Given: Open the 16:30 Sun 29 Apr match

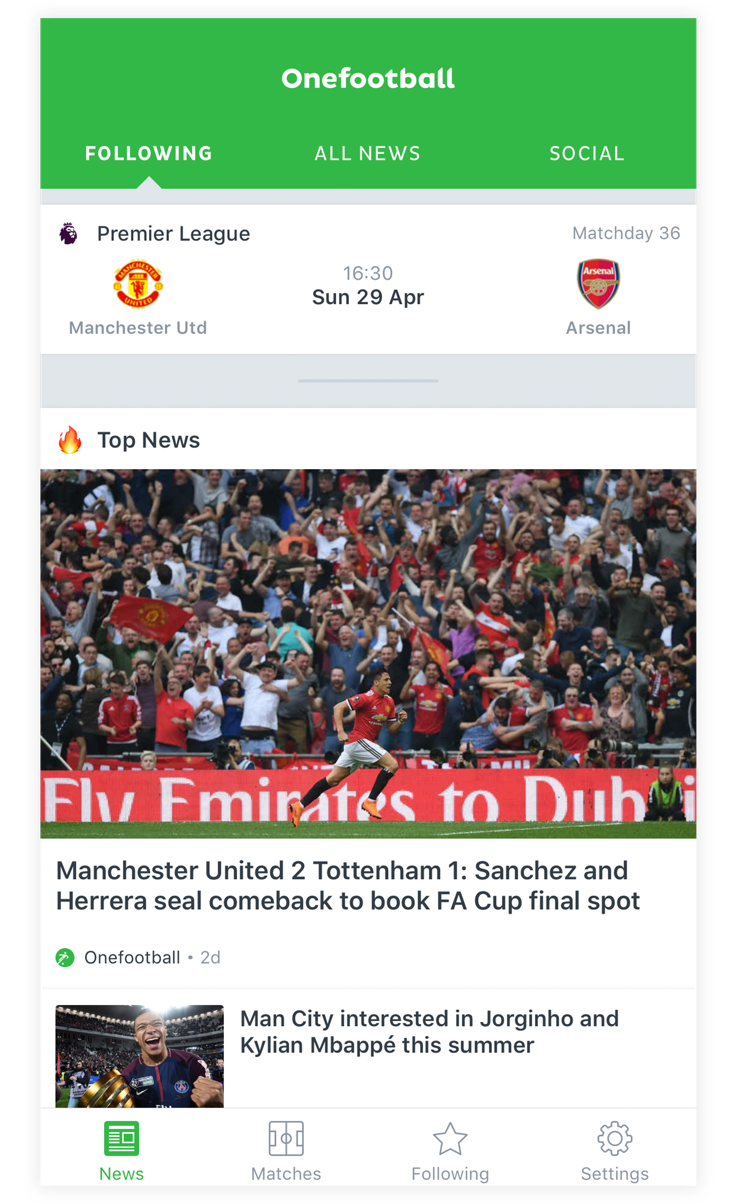Looking at the screenshot, I should click(x=368, y=285).
